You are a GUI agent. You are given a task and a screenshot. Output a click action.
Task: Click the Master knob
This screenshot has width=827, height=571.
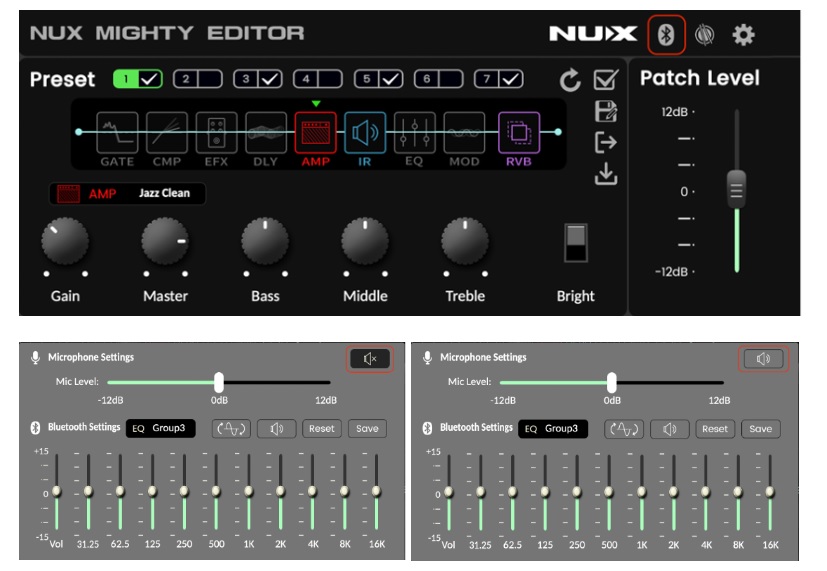point(165,241)
